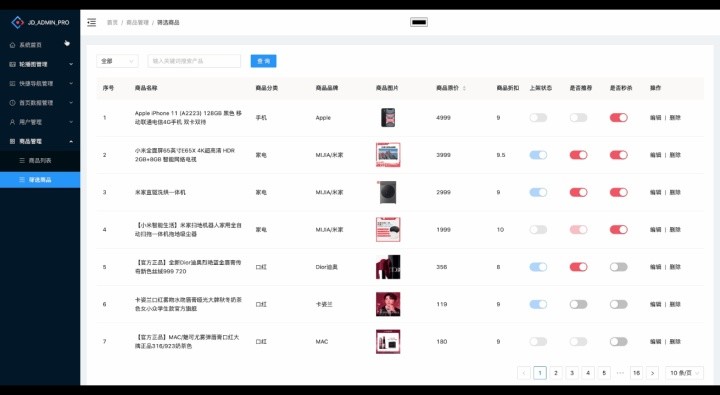
Task: Click the price 119 cell
Action: click(442, 304)
